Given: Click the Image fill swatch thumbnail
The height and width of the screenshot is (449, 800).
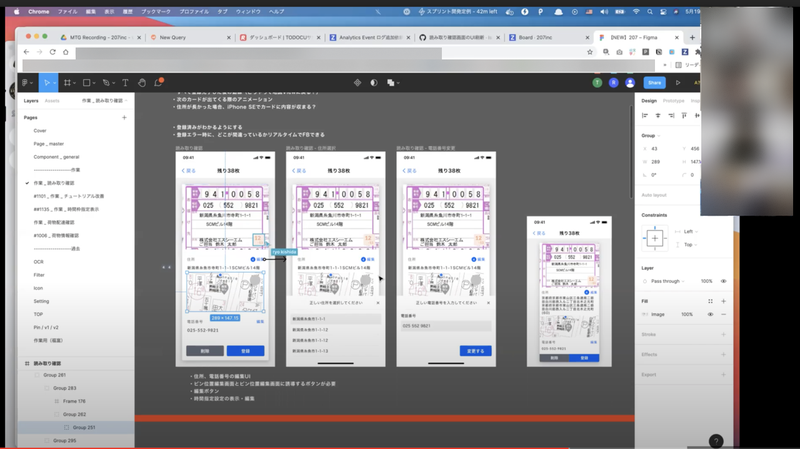Looking at the screenshot, I should click(645, 314).
